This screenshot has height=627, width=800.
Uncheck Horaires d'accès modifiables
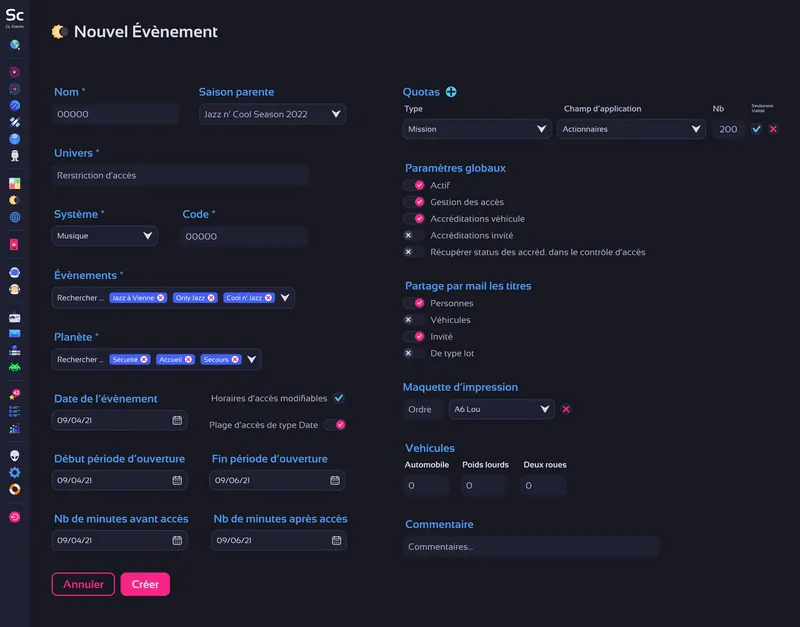[x=339, y=398]
